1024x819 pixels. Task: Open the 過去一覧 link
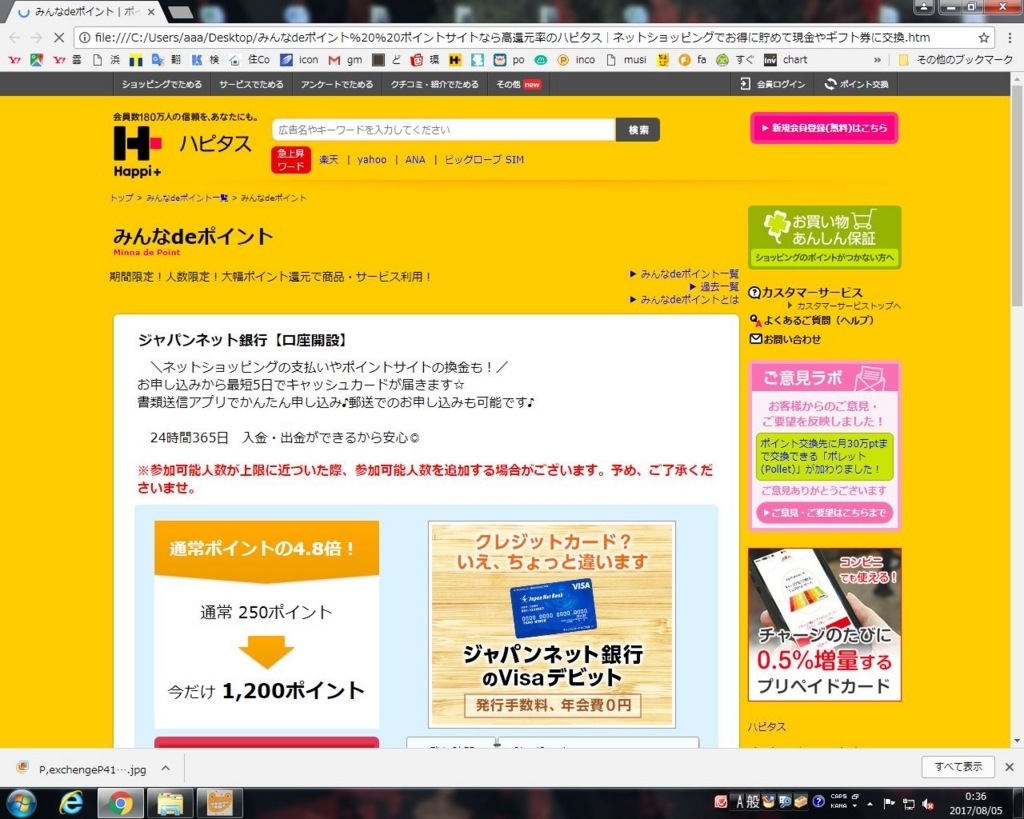(x=719, y=287)
